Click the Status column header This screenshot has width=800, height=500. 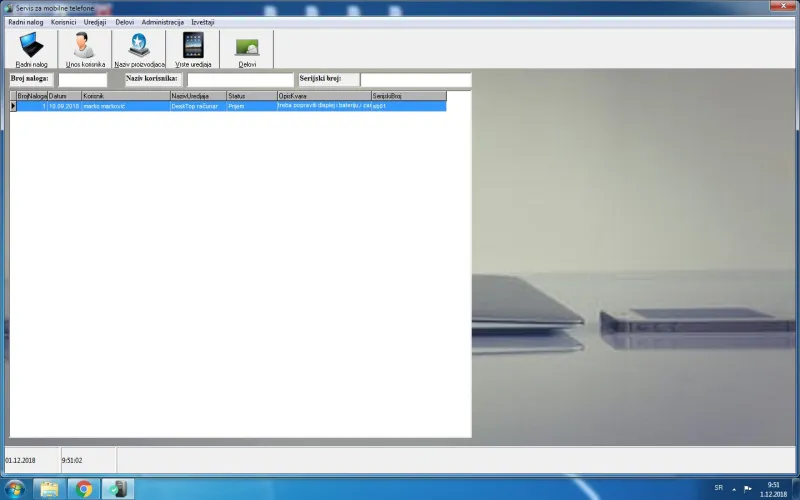252,96
